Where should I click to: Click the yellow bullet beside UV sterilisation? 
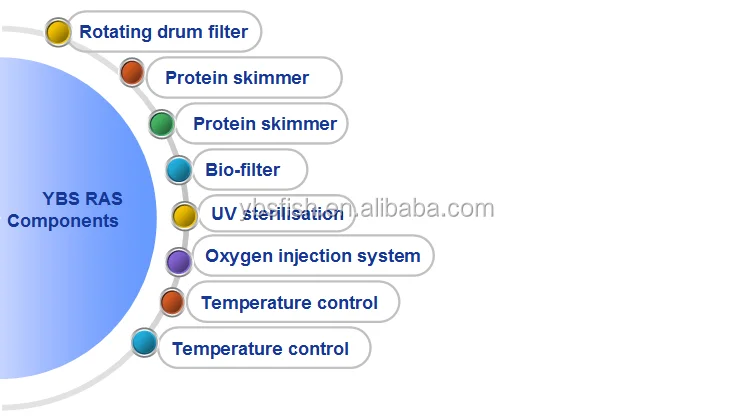(x=184, y=214)
